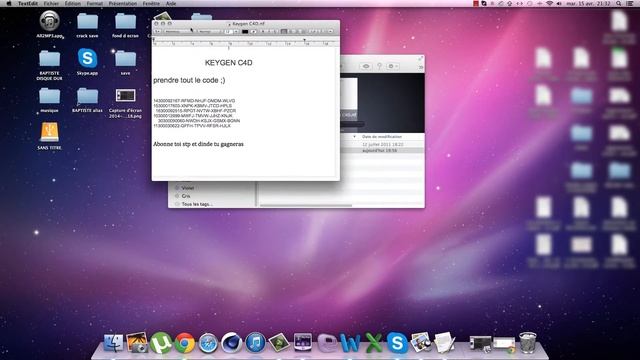Open the black text color swatch
Viewport: 640px width, 360px height.
pos(245,31)
